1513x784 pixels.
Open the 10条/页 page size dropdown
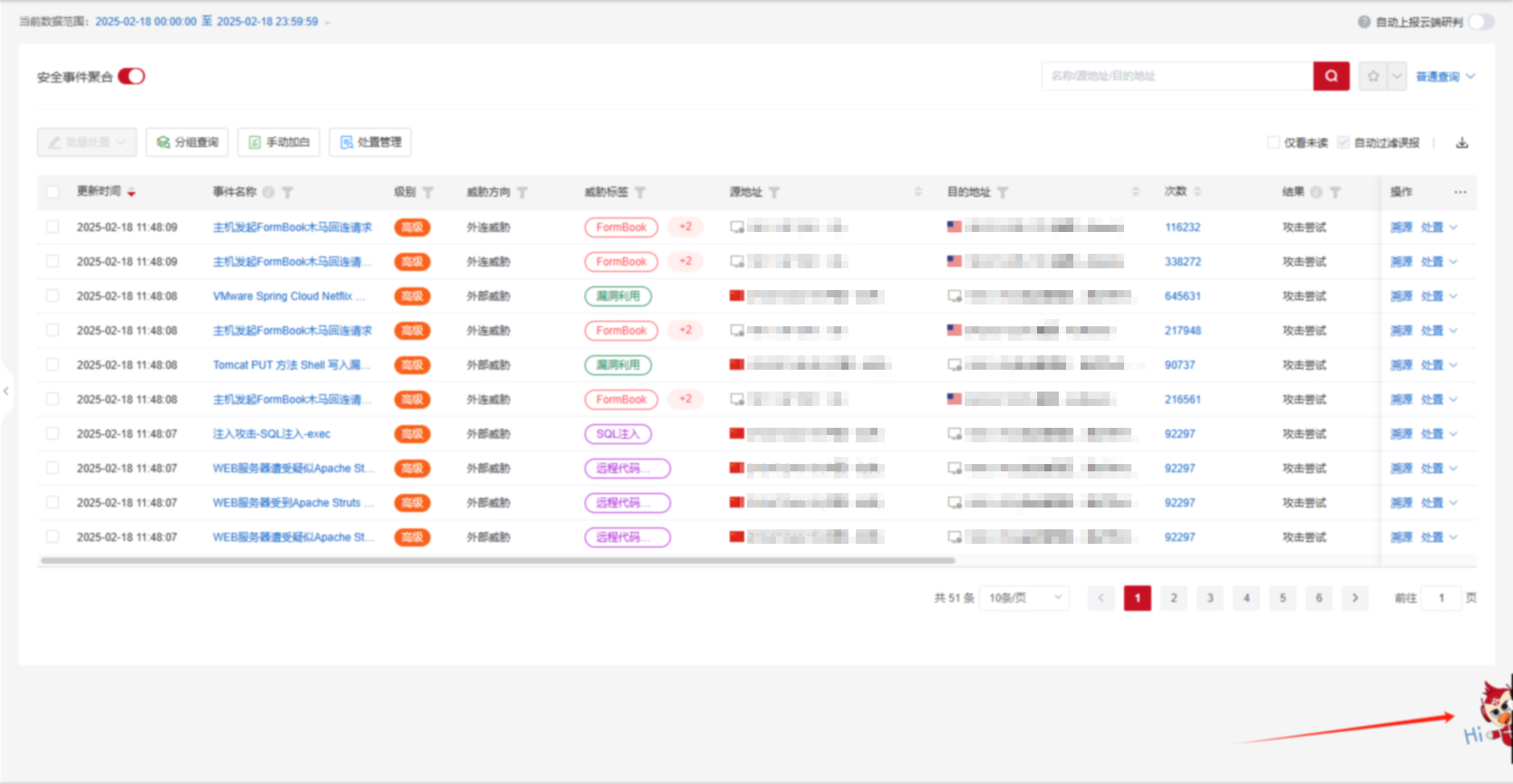coord(1024,598)
